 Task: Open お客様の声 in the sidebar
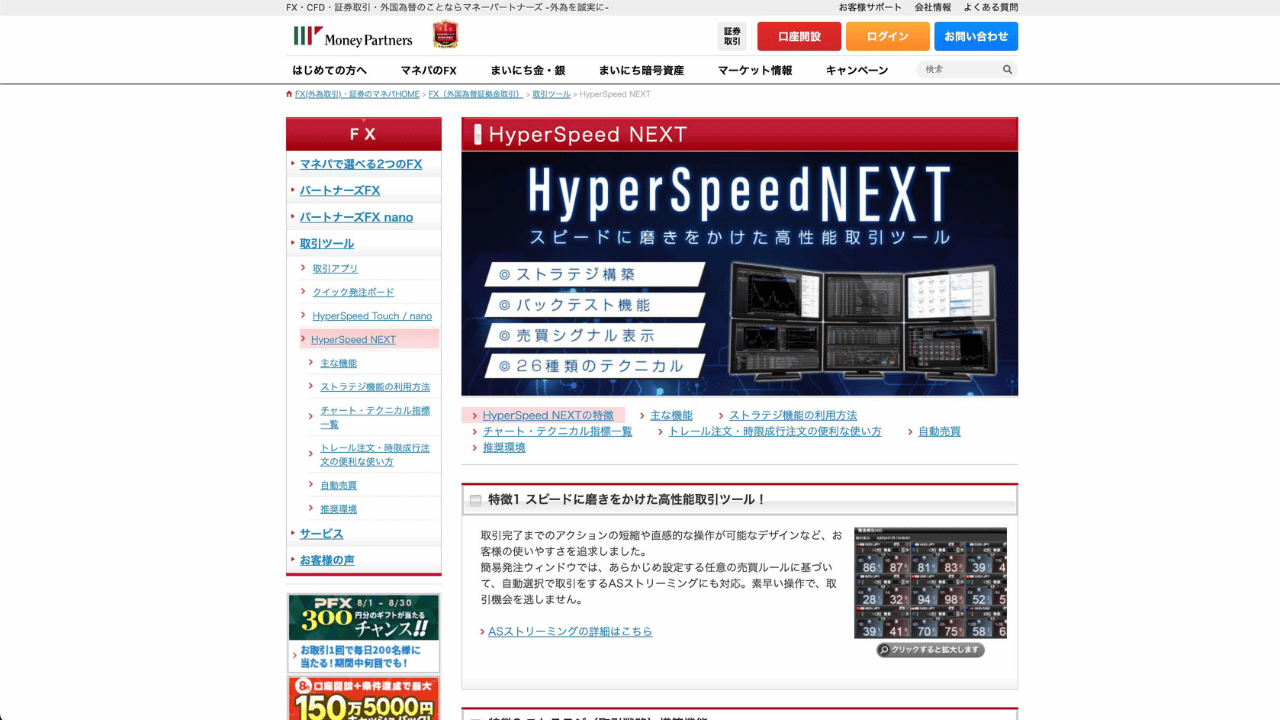327,560
